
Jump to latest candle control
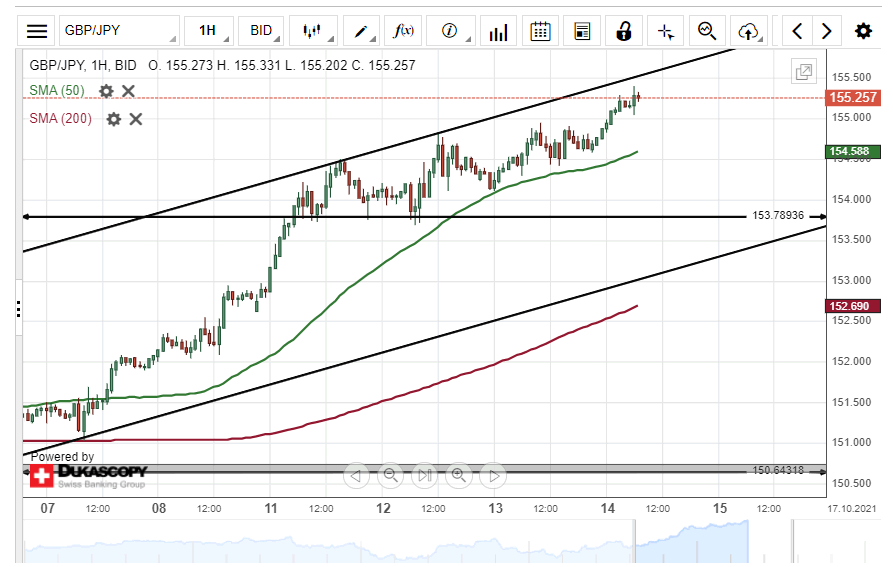(x=425, y=475)
